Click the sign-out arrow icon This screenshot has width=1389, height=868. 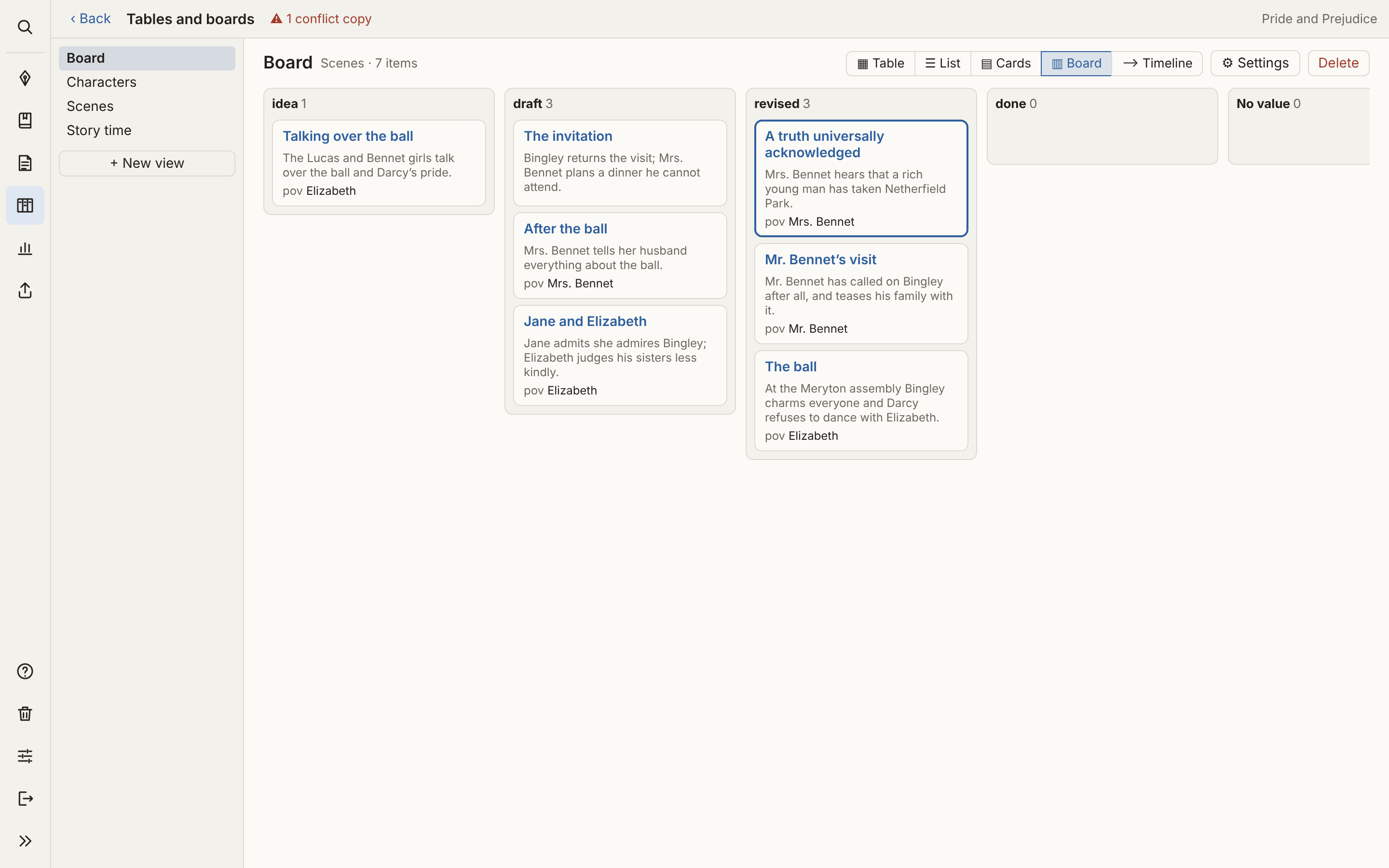tap(25, 799)
